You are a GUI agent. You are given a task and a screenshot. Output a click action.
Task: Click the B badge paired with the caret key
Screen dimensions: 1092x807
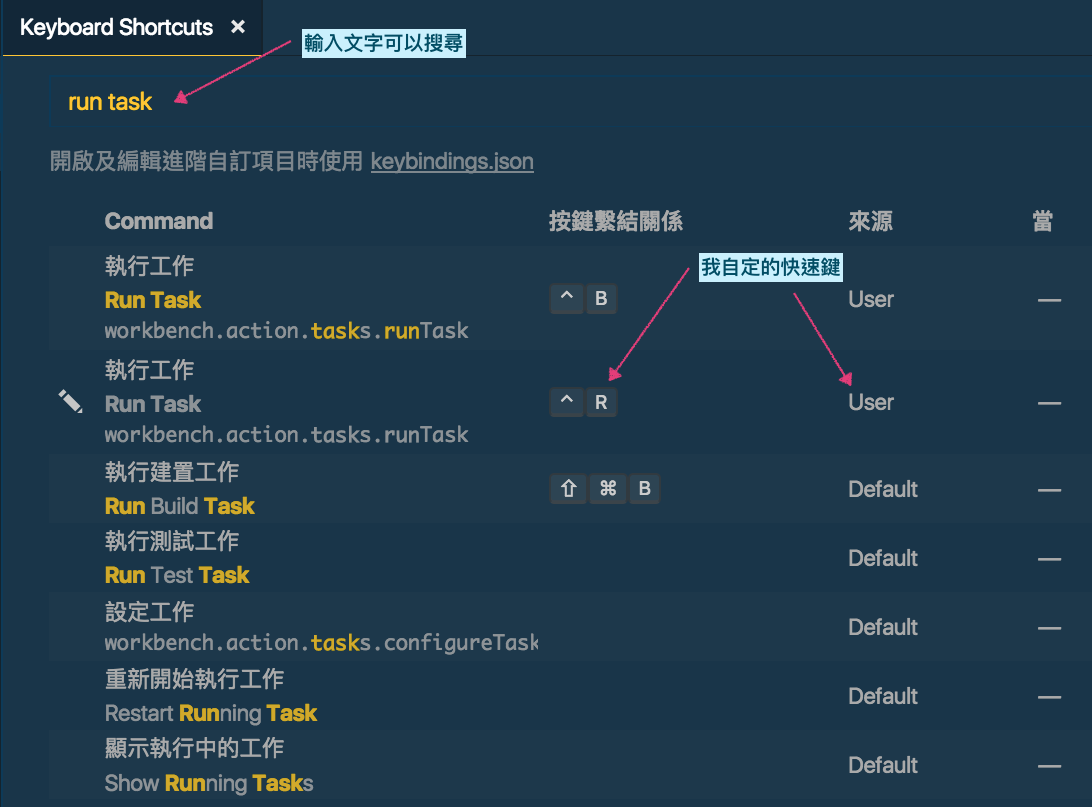[x=603, y=298]
